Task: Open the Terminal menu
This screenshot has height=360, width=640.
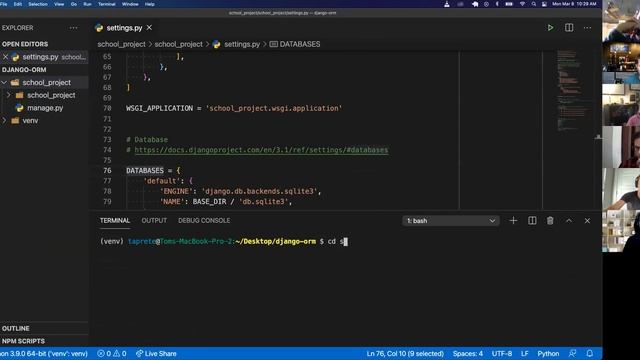Action: tap(107, 4)
